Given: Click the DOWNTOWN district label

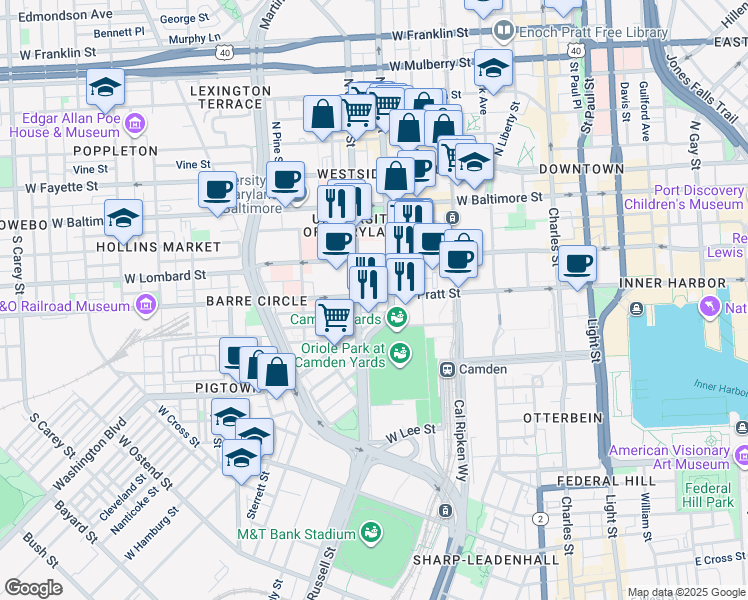Looking at the screenshot, I should click(582, 169).
